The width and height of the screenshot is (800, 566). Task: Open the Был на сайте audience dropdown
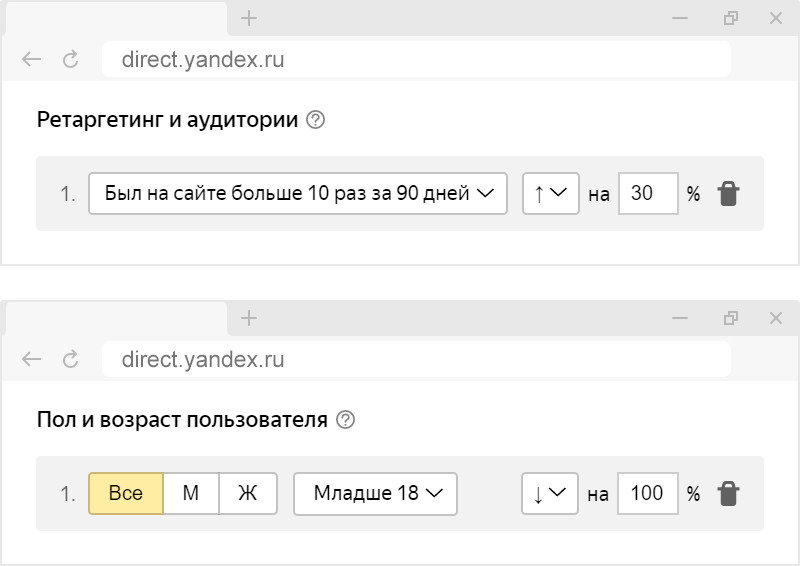[298, 194]
